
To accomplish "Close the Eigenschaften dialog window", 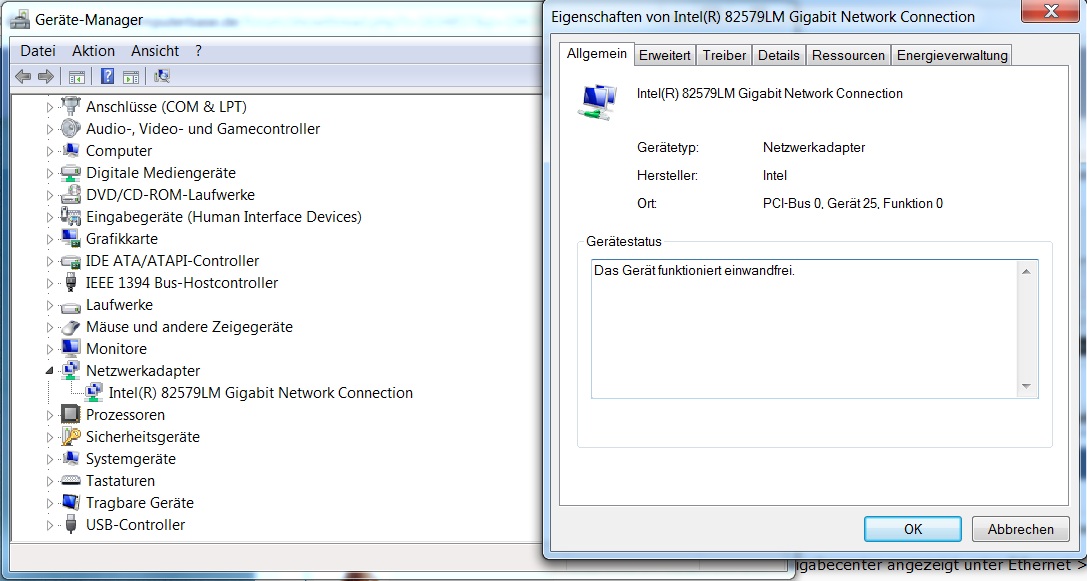I will (x=1050, y=11).
